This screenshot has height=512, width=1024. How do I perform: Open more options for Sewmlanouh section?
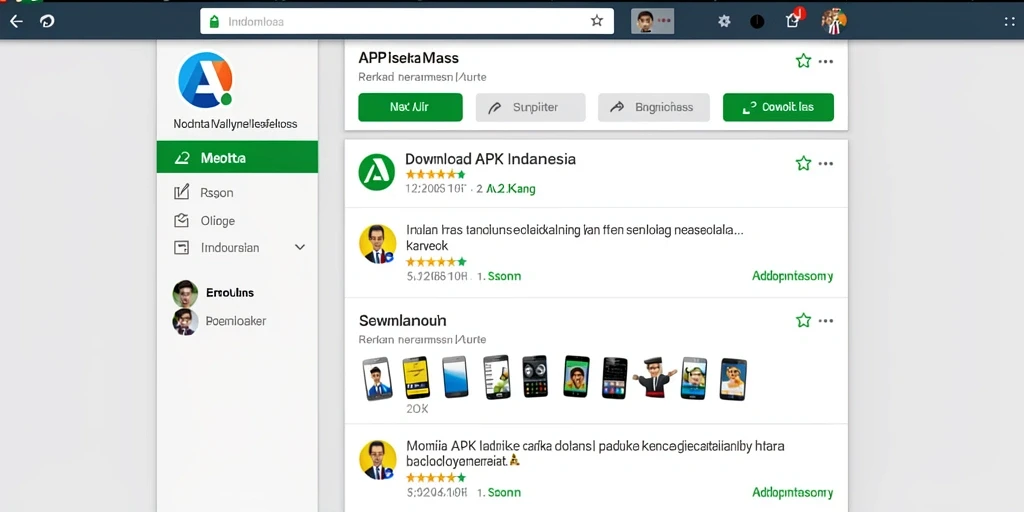click(x=826, y=321)
